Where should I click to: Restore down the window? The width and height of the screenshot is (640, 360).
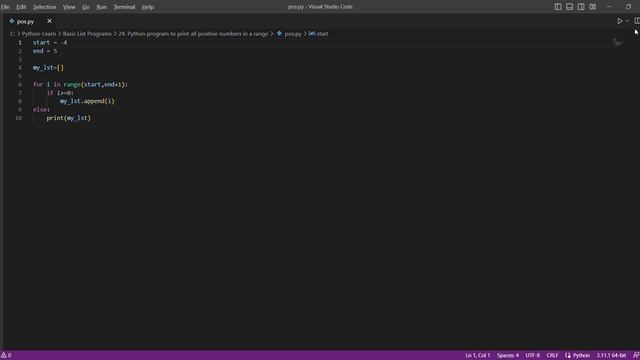(x=629, y=7)
